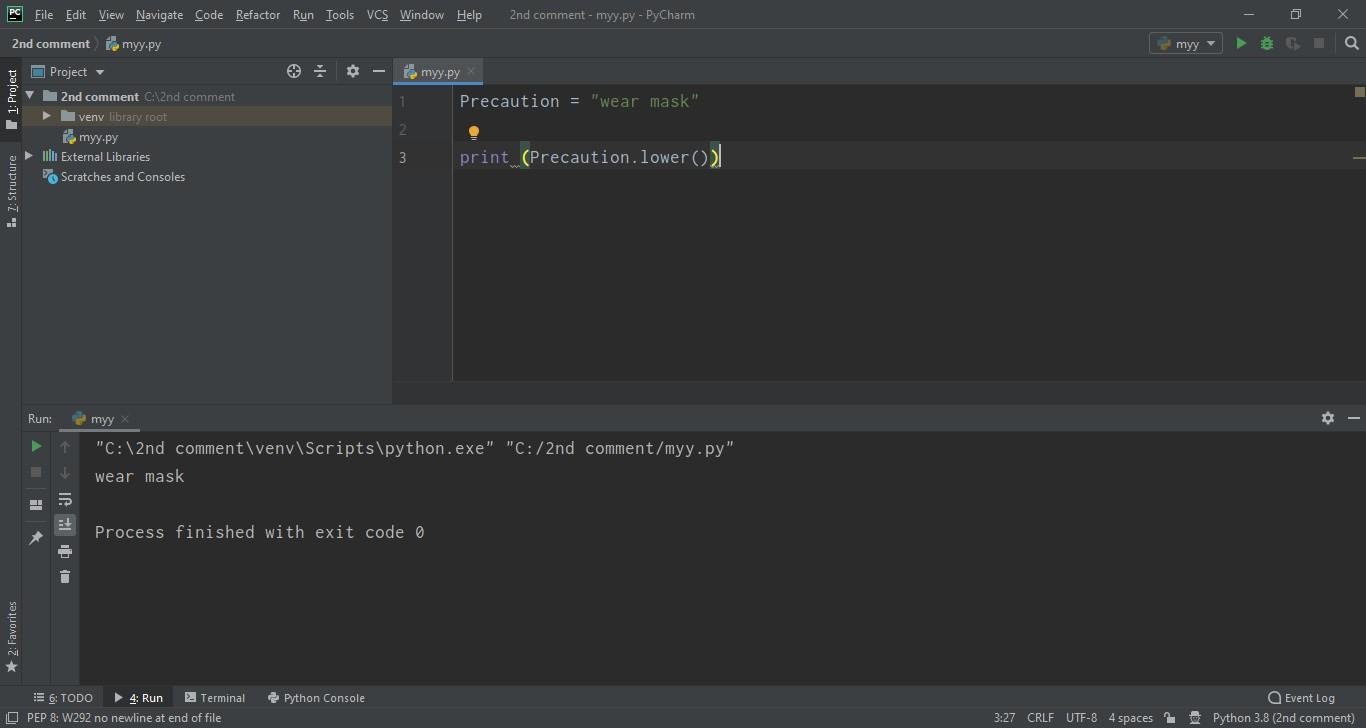The height and width of the screenshot is (728, 1366).
Task: Click the Python 3.8 interpreter status widget
Action: tap(1283, 718)
